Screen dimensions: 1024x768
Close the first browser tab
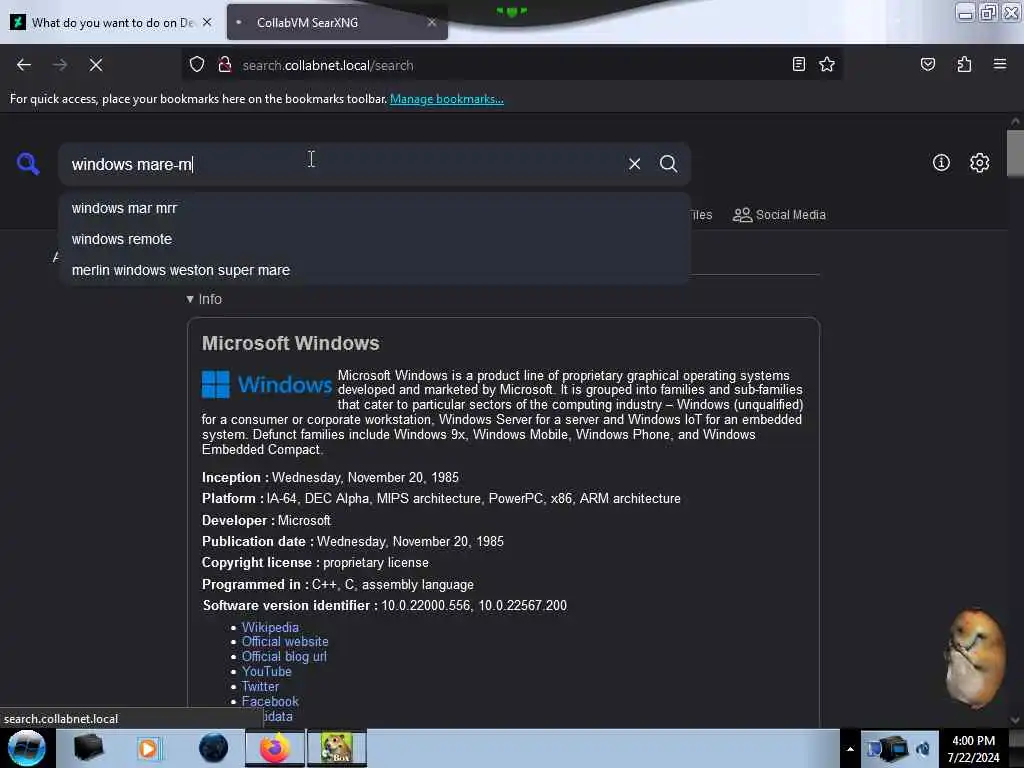pos(207,22)
